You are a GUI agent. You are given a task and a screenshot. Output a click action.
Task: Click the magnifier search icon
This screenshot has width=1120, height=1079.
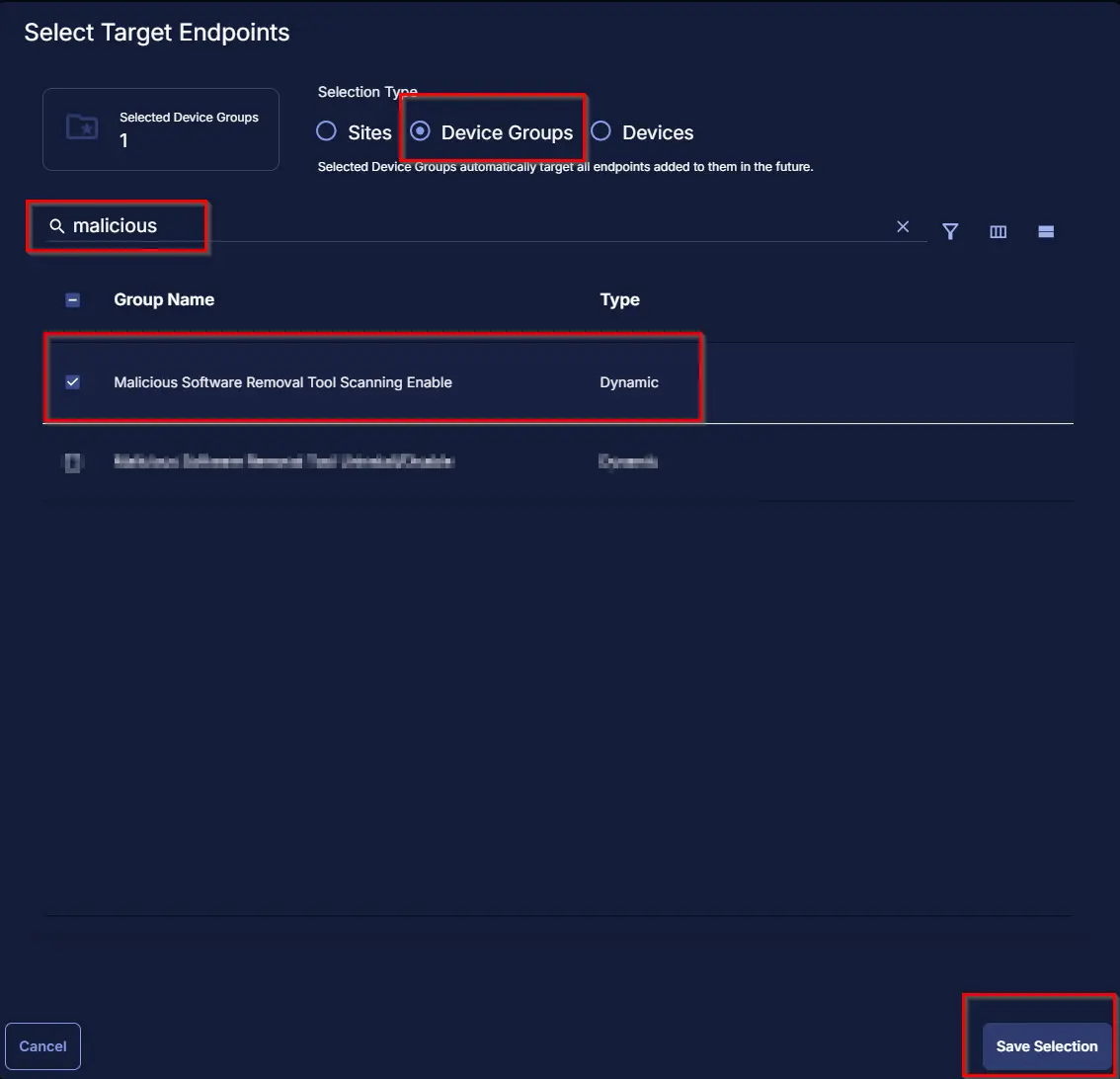pos(56,226)
